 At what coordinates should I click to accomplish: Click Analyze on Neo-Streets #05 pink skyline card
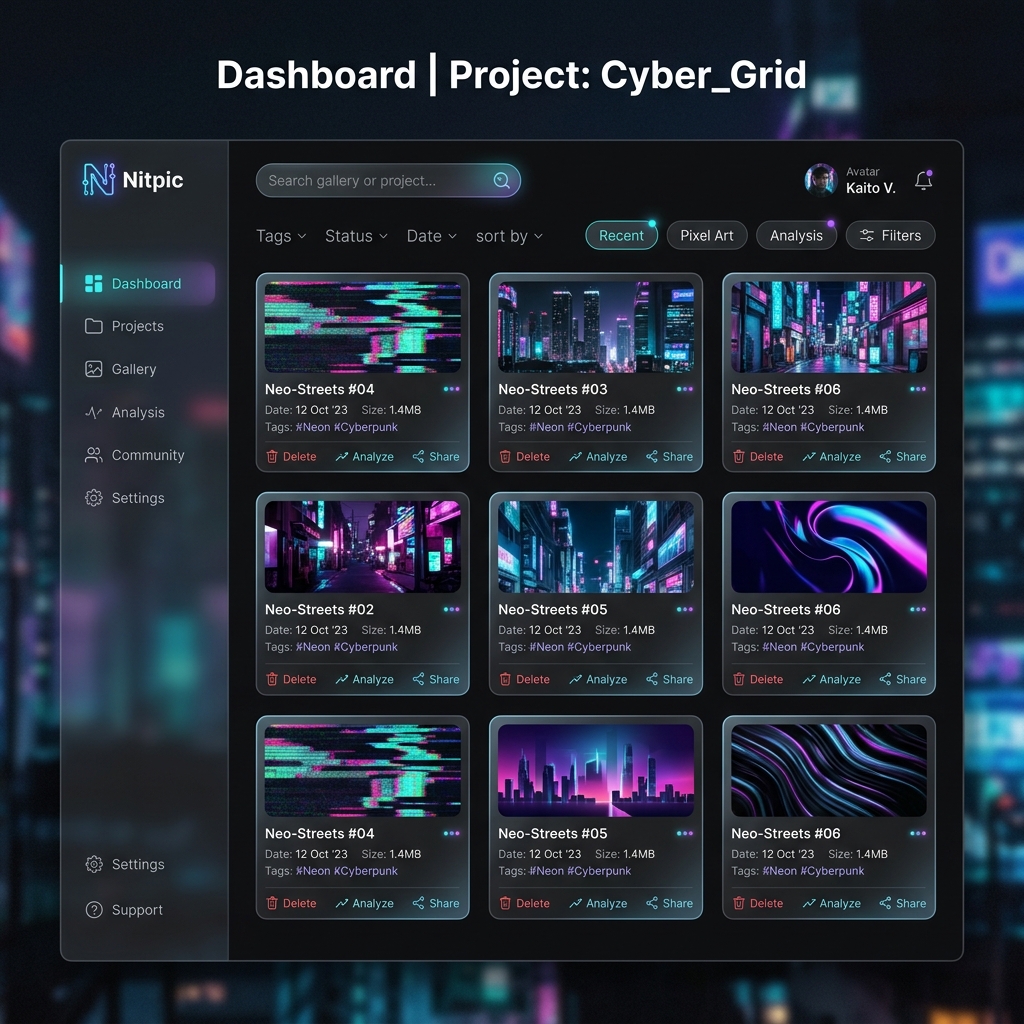[x=598, y=903]
